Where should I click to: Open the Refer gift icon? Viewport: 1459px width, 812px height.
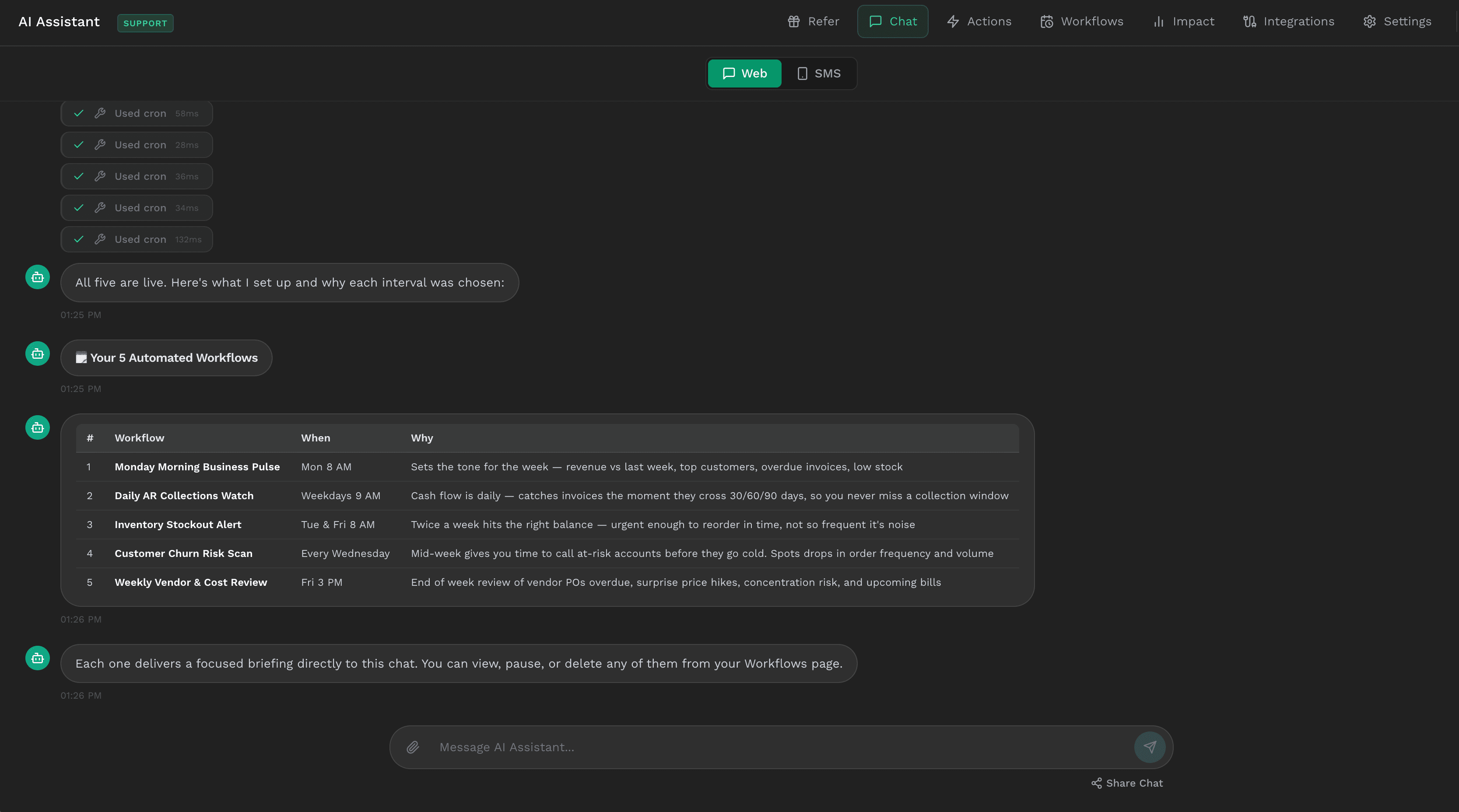coord(793,21)
